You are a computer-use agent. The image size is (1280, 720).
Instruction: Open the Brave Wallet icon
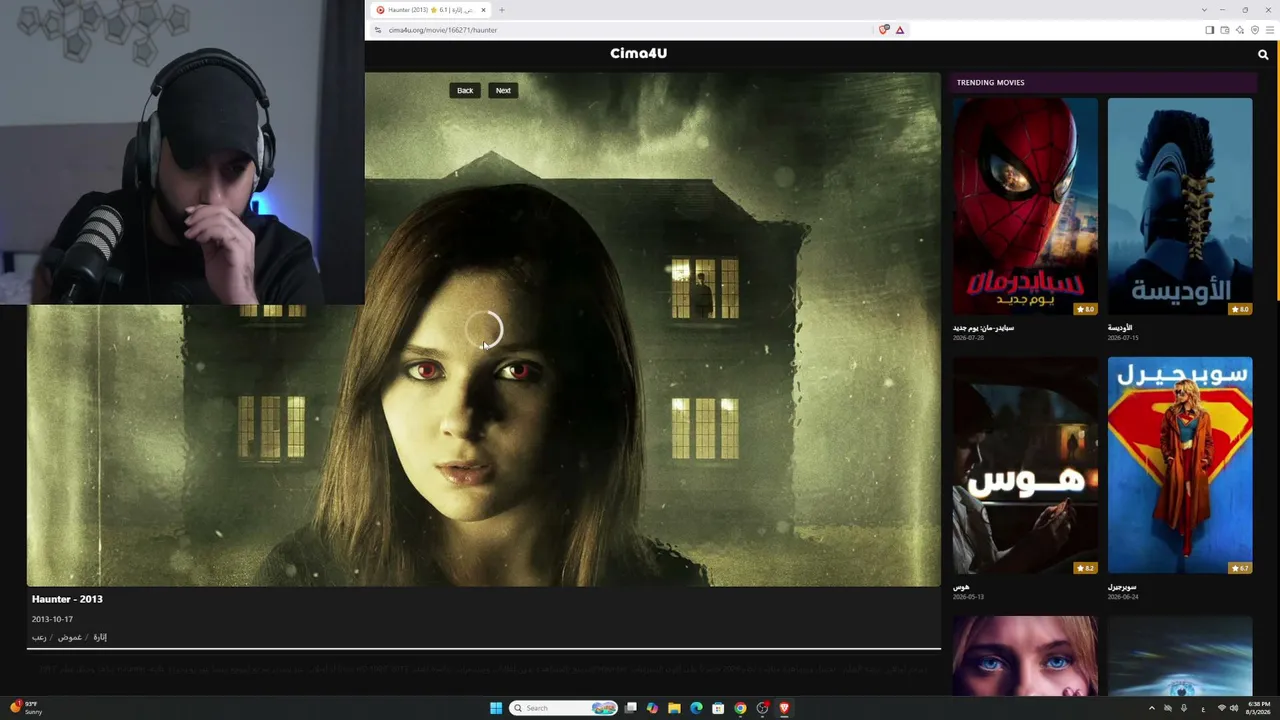coord(1225,30)
